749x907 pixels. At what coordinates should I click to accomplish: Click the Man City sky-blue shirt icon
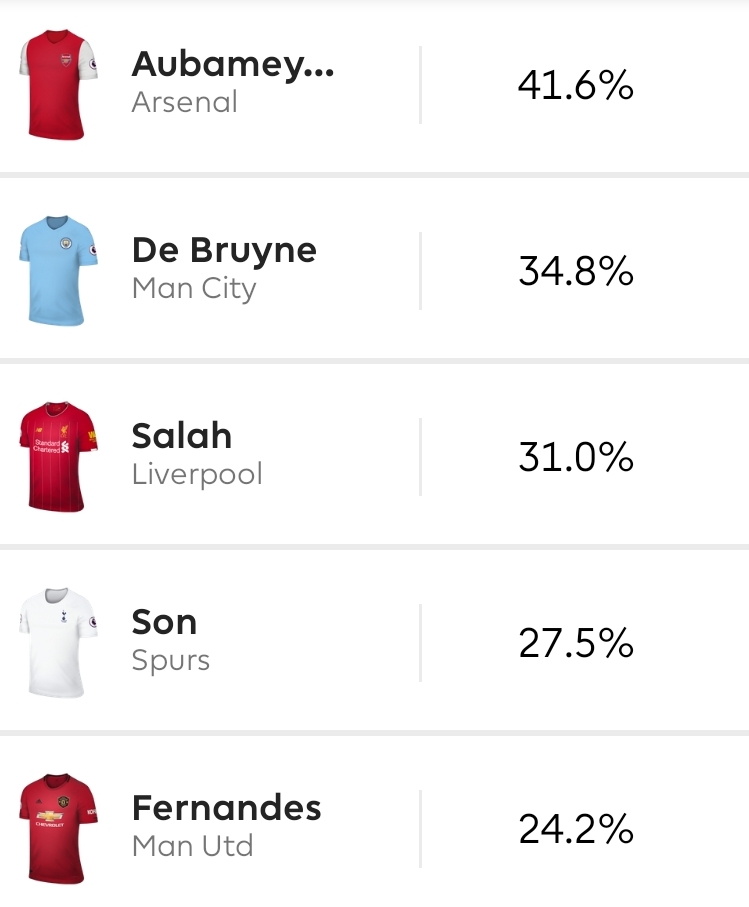point(58,271)
